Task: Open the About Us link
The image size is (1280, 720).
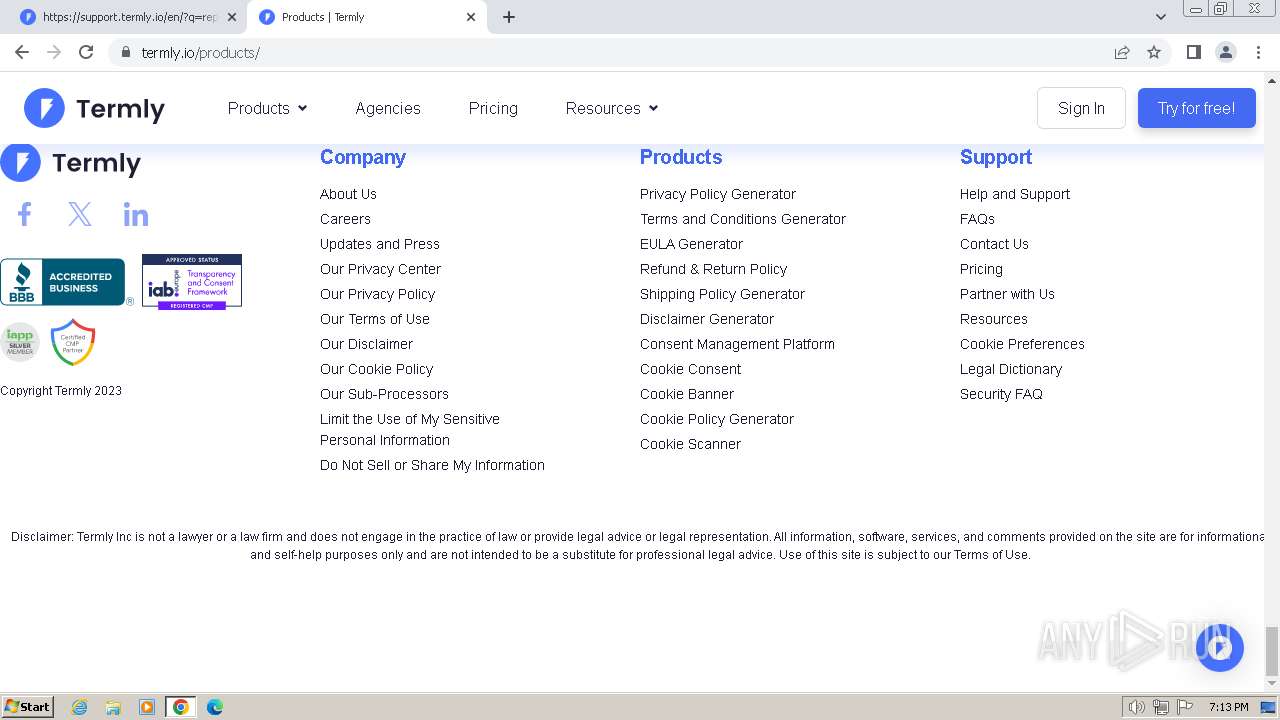Action: [x=348, y=194]
